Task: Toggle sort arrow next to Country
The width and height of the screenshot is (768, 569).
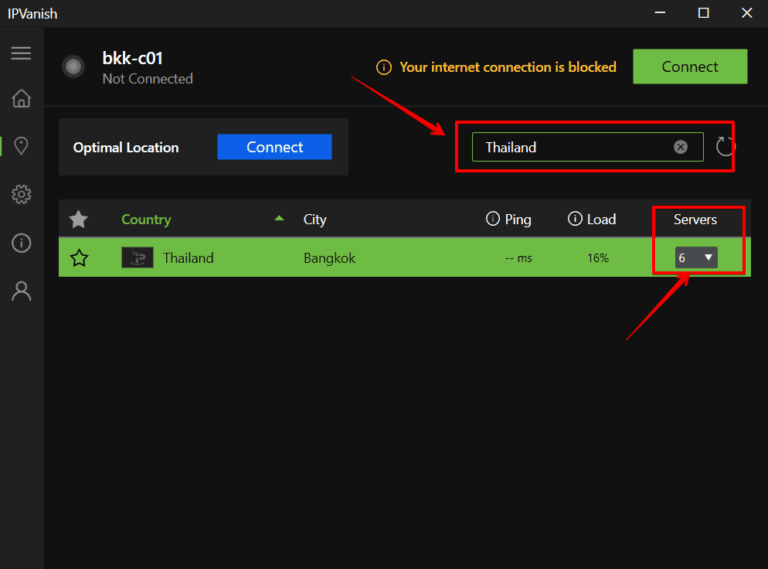Action: [x=279, y=219]
